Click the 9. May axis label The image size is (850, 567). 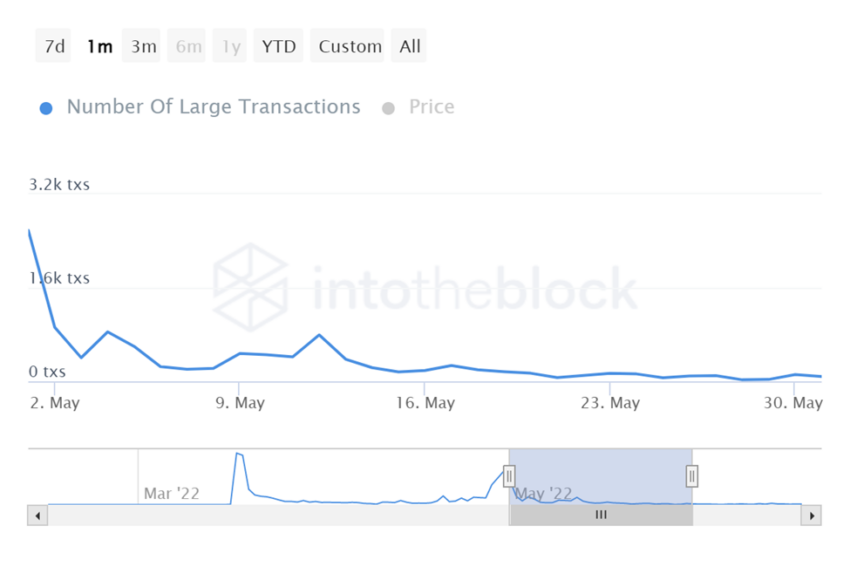point(241,403)
